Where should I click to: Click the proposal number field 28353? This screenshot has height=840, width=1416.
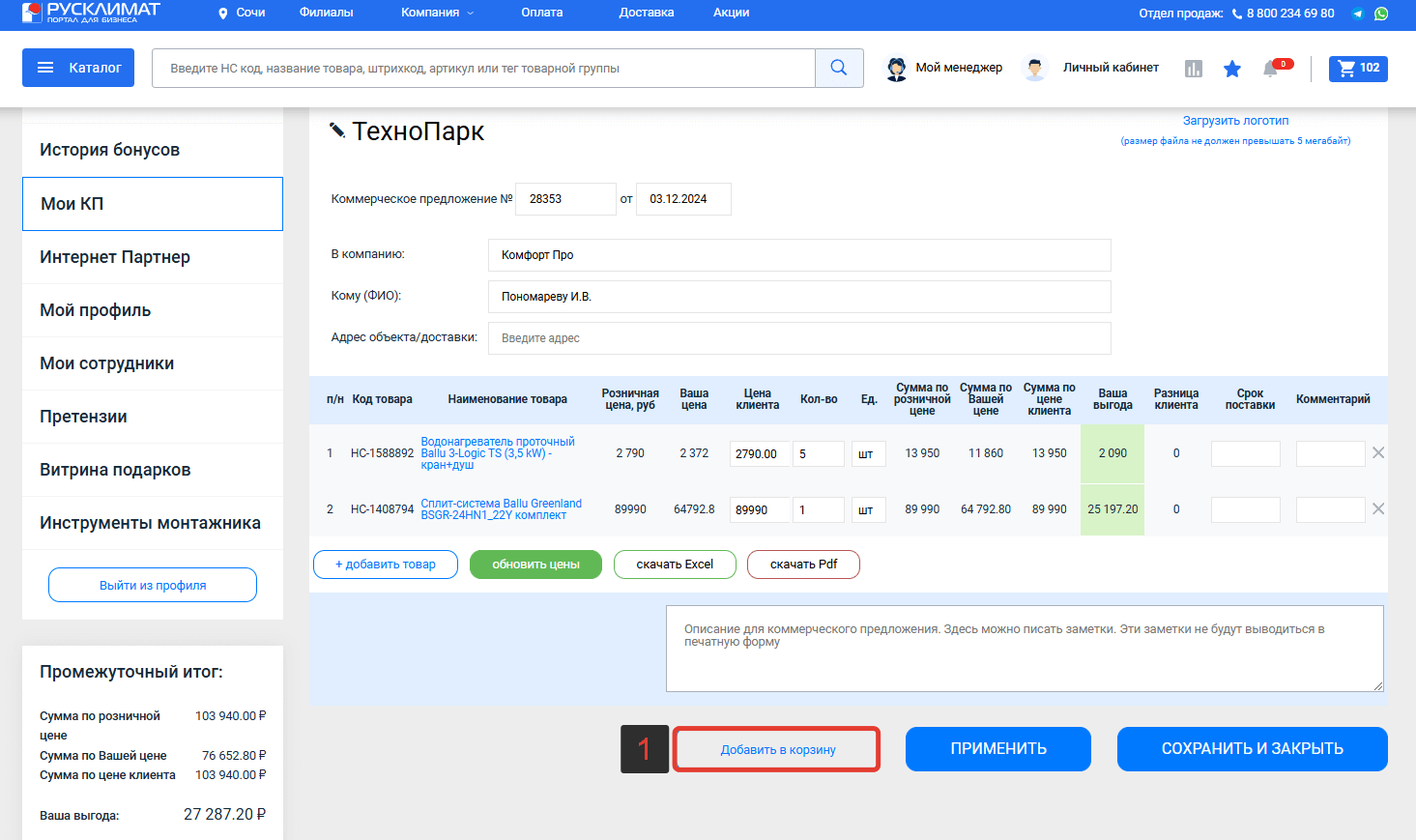click(565, 199)
